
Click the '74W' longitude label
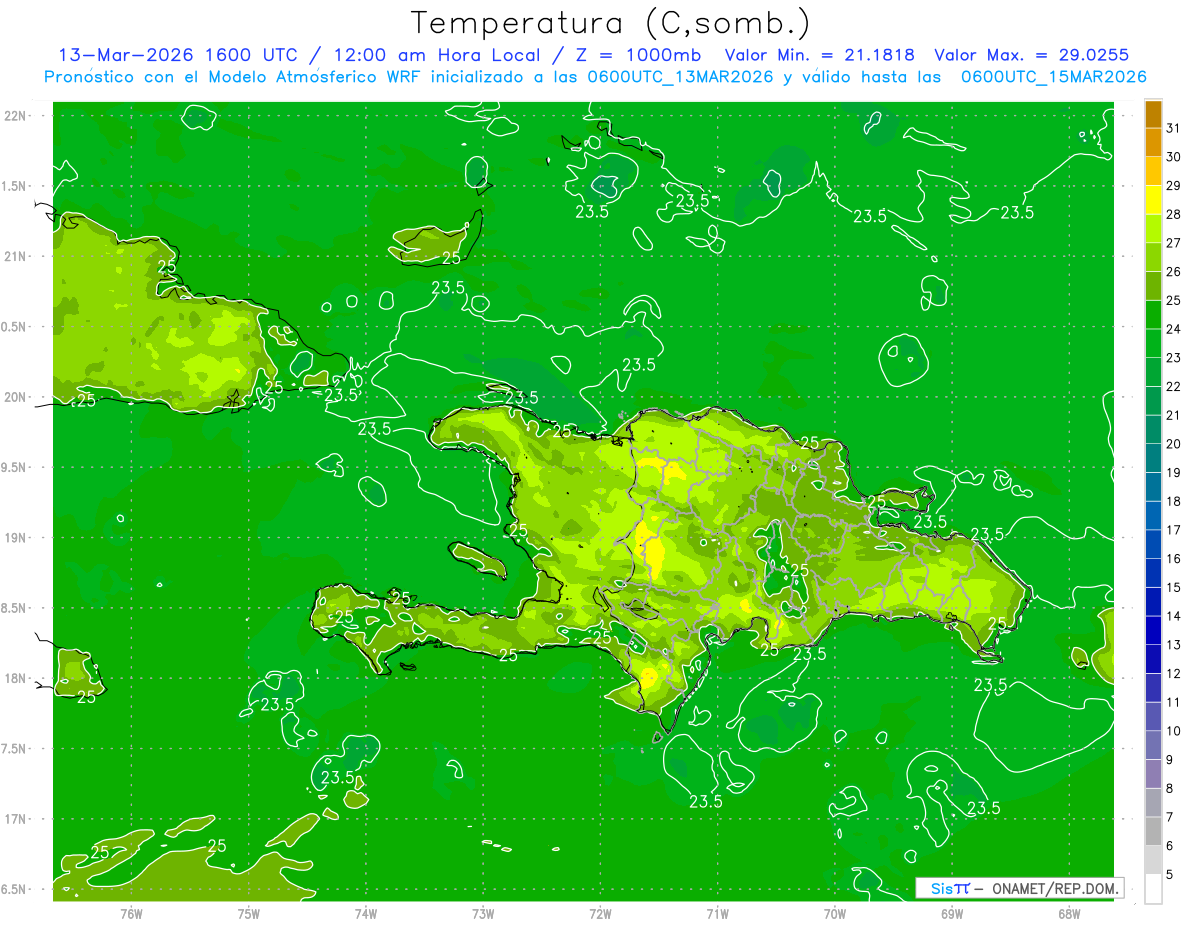pyautogui.click(x=365, y=913)
